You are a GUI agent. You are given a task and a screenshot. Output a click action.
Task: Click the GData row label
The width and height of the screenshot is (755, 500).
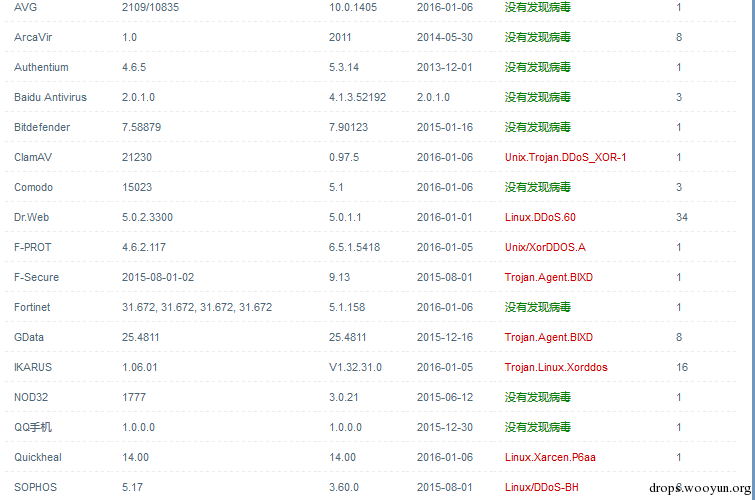tap(29, 337)
